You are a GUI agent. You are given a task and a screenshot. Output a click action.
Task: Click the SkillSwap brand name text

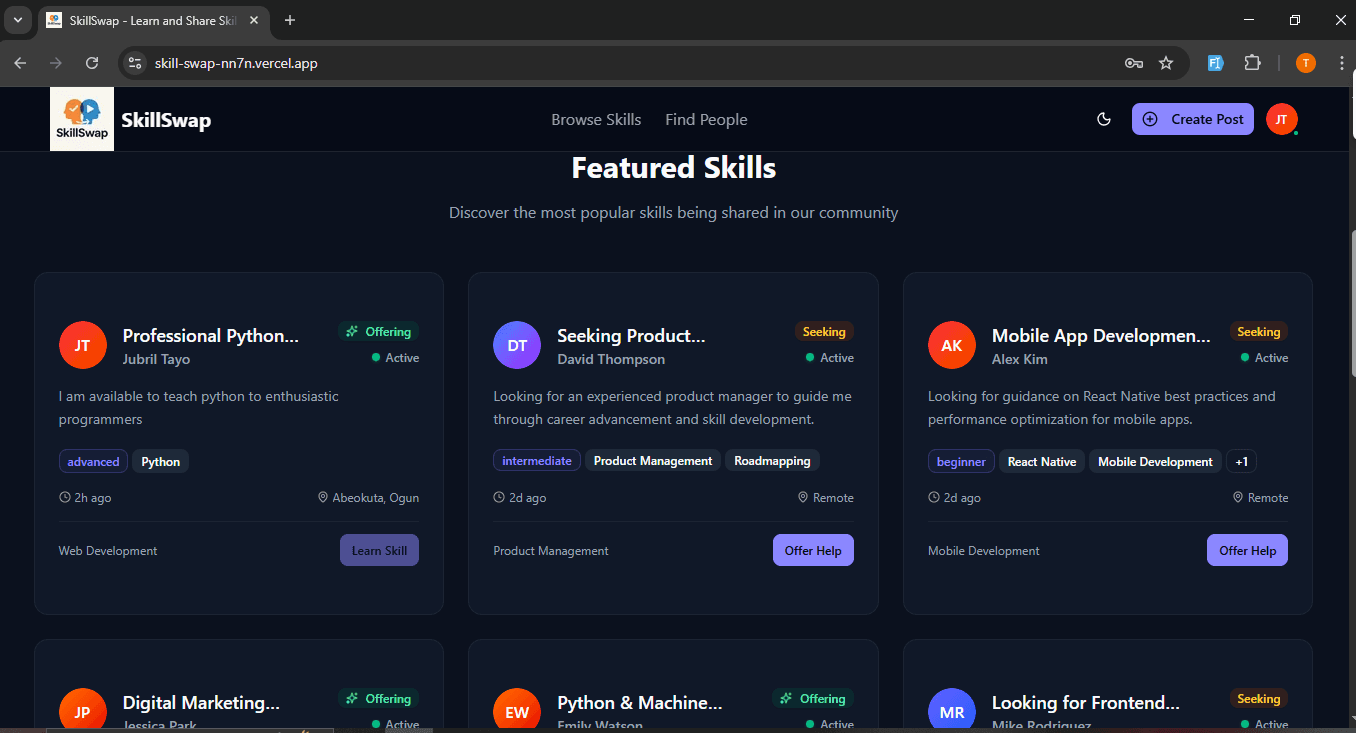coord(166,121)
